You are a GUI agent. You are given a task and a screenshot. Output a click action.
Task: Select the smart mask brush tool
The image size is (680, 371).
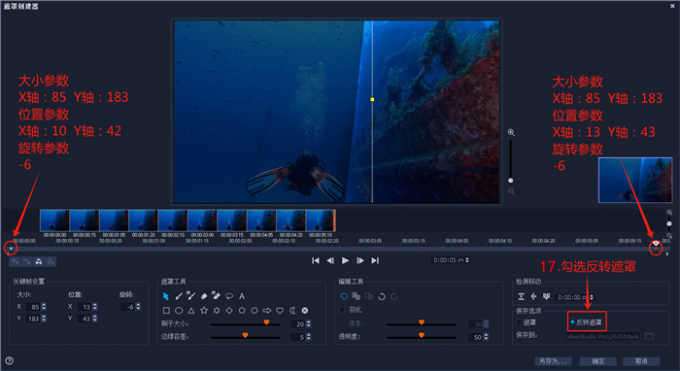tap(191, 296)
